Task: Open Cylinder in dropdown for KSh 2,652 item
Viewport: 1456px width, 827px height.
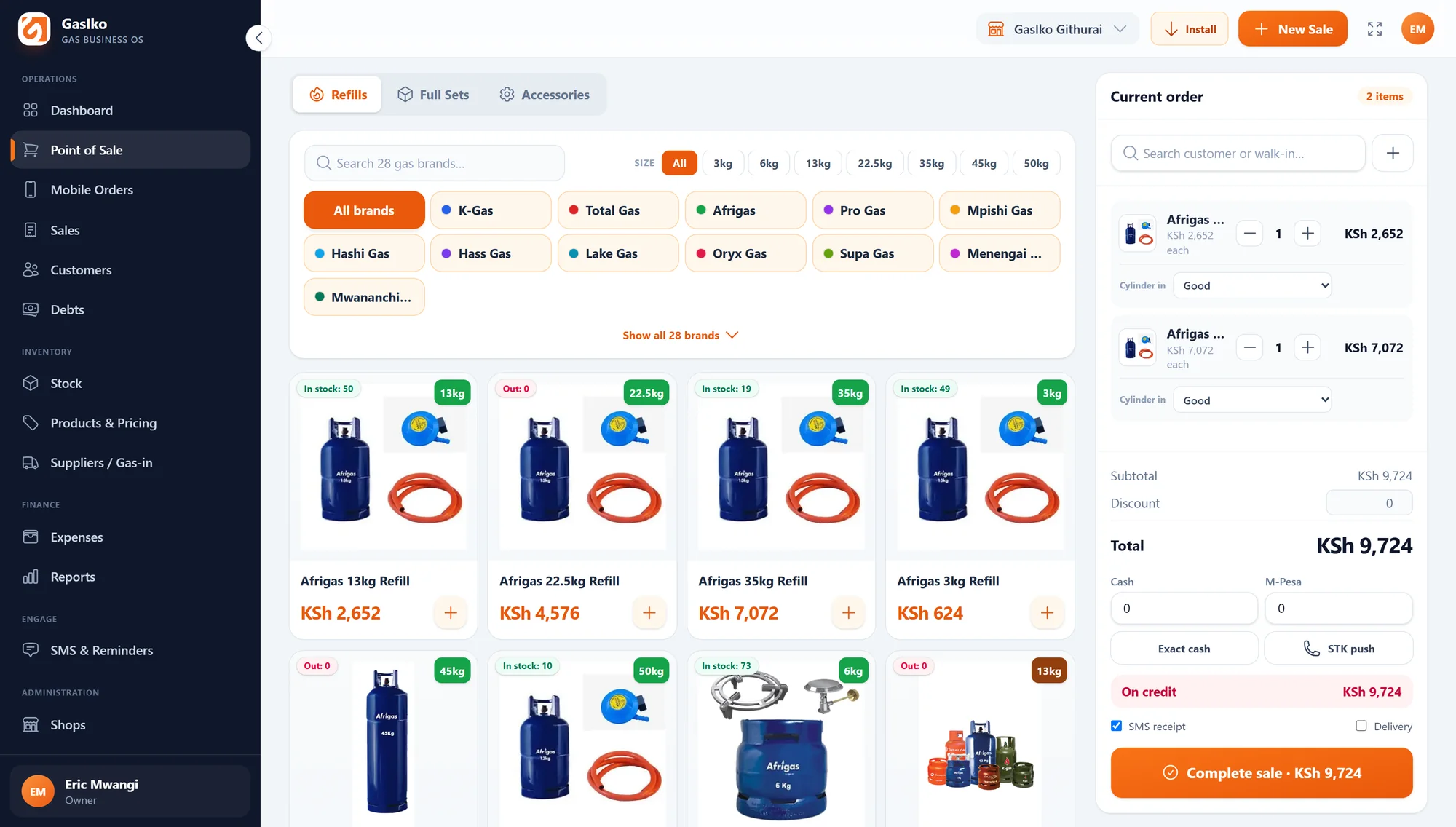Action: tap(1253, 285)
